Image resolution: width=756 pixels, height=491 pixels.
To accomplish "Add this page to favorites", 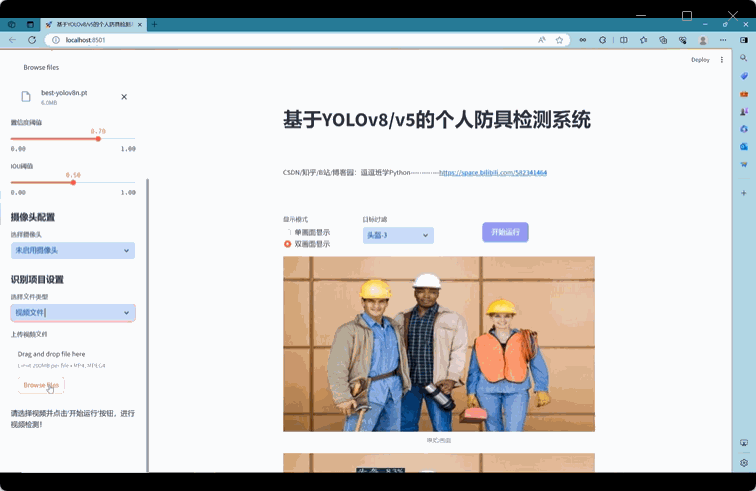I will click(x=559, y=40).
